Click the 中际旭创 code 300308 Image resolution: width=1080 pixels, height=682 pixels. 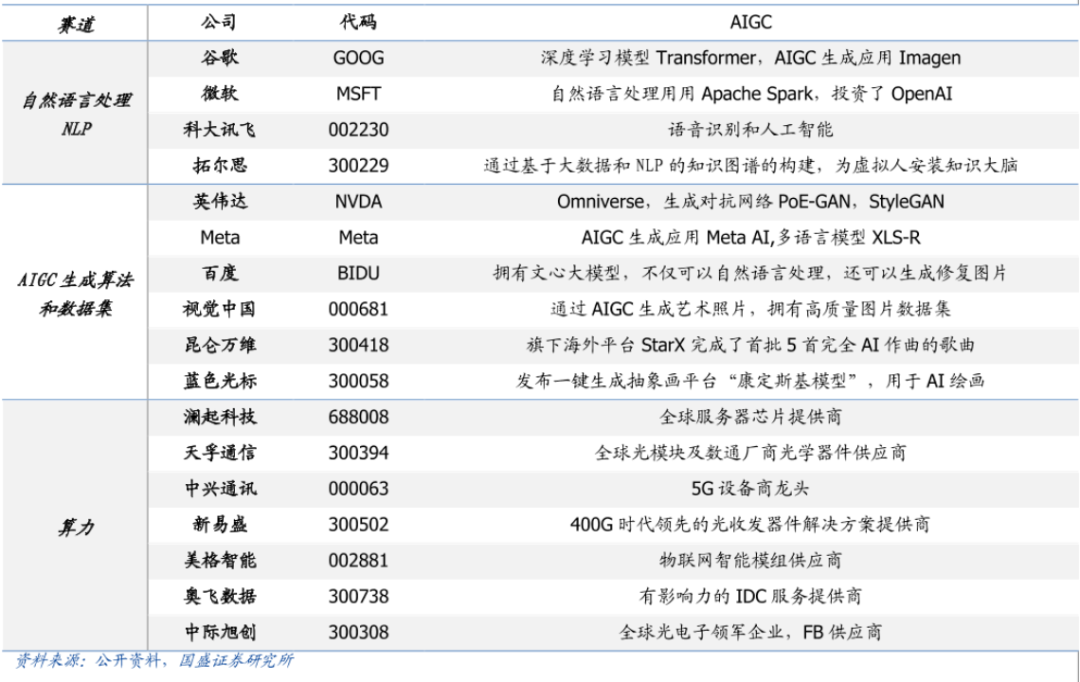[358, 632]
